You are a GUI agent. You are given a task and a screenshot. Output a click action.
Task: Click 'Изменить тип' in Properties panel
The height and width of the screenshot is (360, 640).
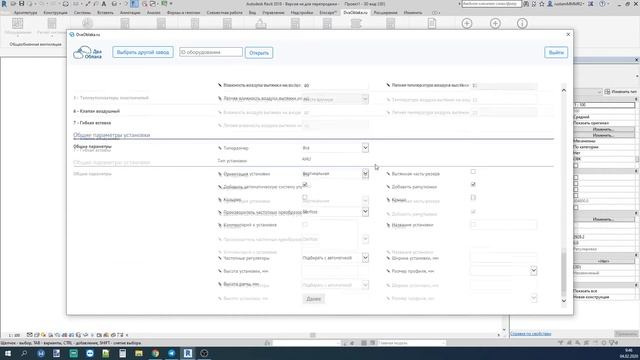[620, 92]
